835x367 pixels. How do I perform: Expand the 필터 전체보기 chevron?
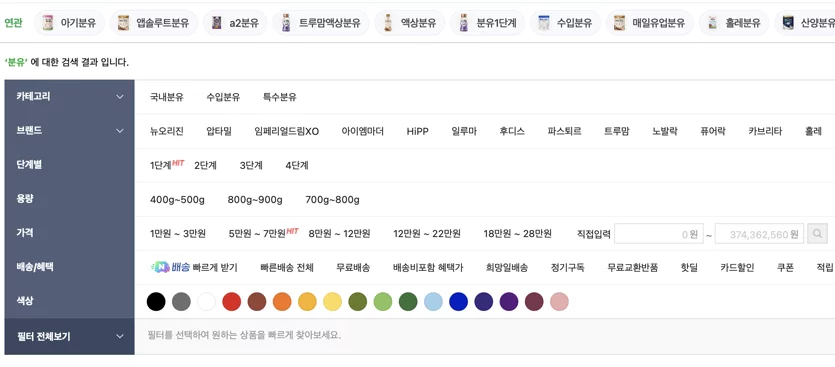coord(120,337)
